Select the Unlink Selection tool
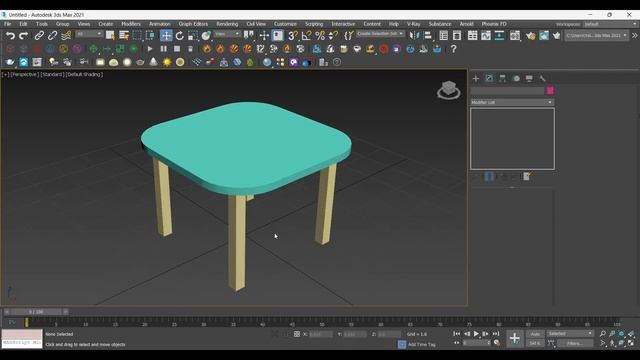This screenshot has height=360, width=640. point(52,36)
